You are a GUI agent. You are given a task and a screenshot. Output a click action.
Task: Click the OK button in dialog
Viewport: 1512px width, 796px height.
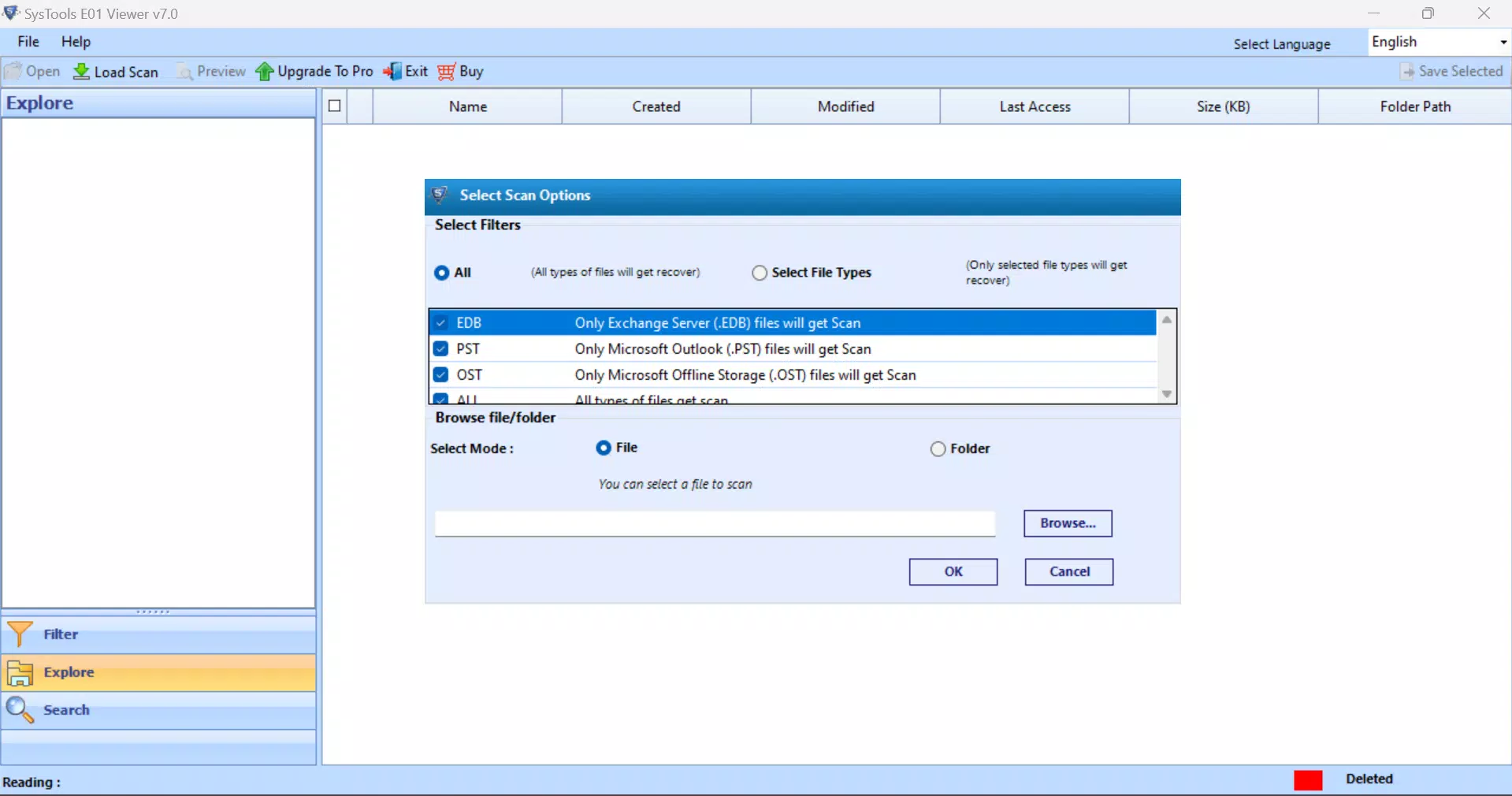953,572
